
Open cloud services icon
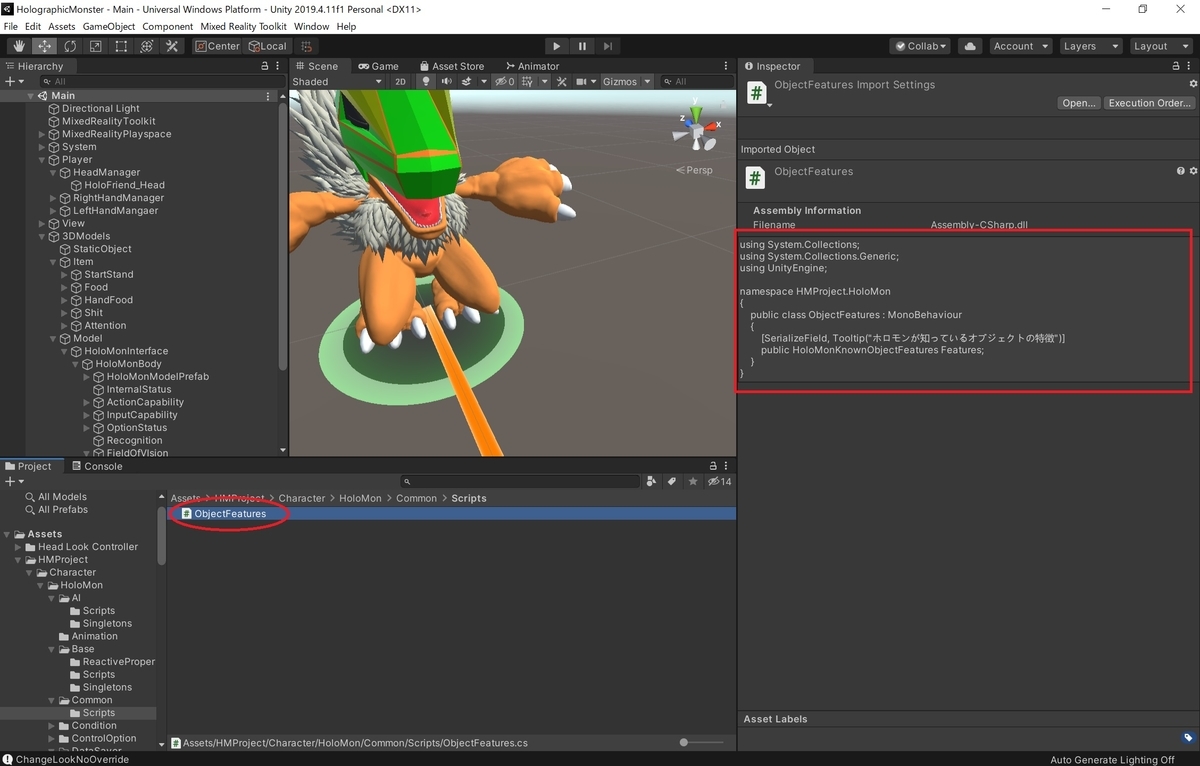[x=969, y=46]
